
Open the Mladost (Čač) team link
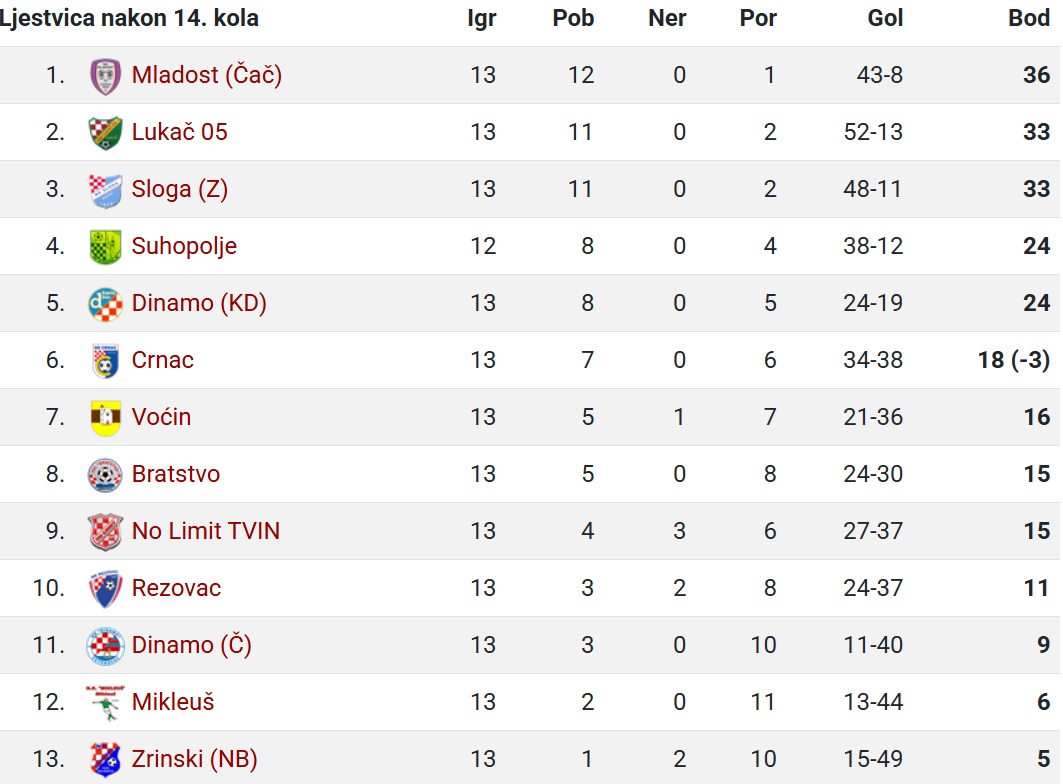point(207,75)
